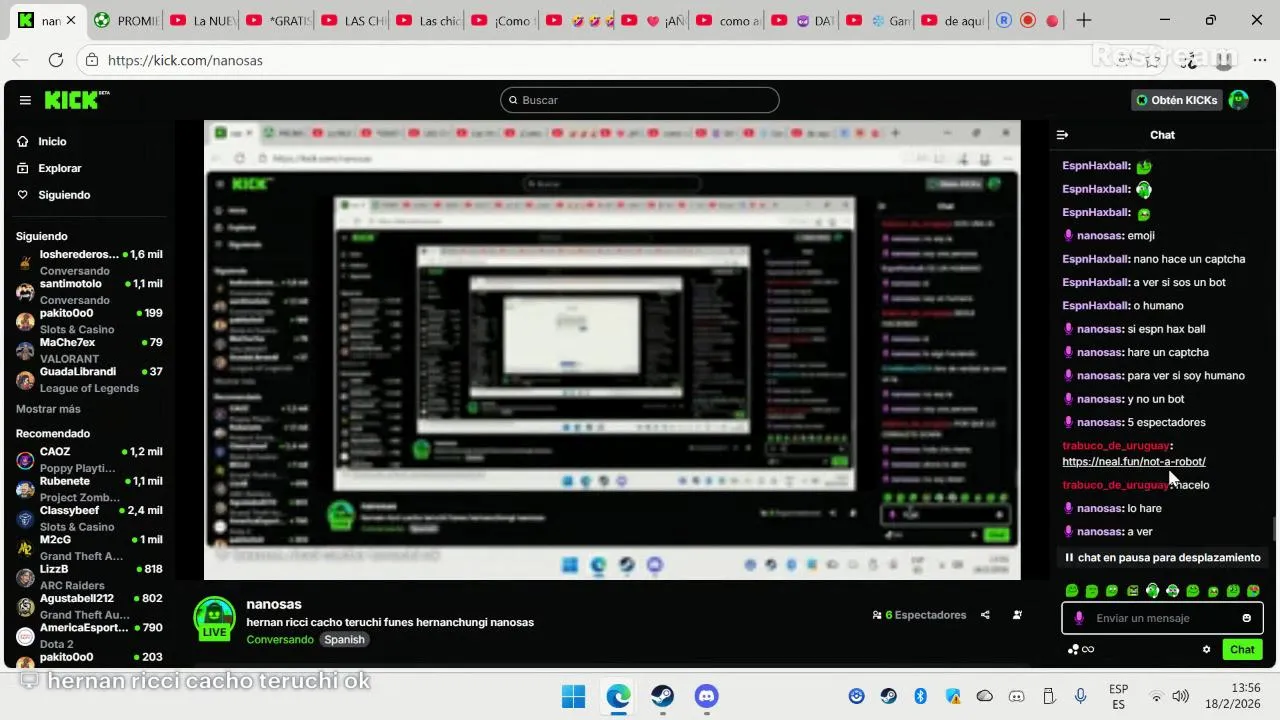Select the Spanish language tag
Viewport: 1280px width, 720px height.
click(x=344, y=639)
